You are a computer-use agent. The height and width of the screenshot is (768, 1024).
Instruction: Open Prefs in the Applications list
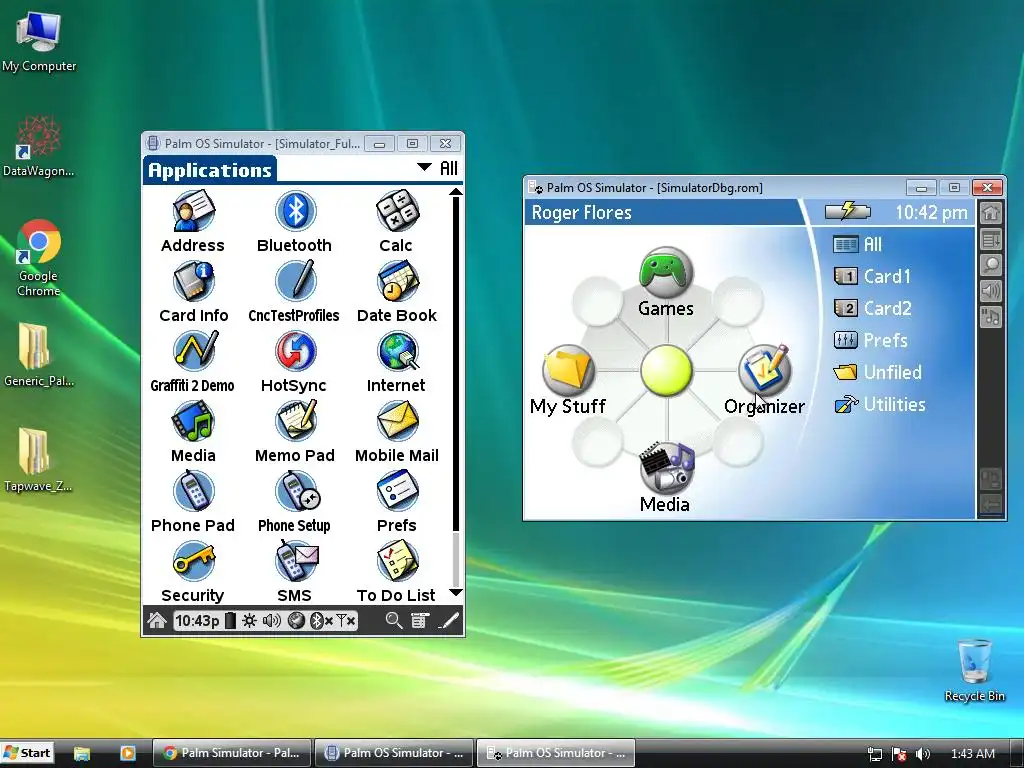click(x=396, y=502)
